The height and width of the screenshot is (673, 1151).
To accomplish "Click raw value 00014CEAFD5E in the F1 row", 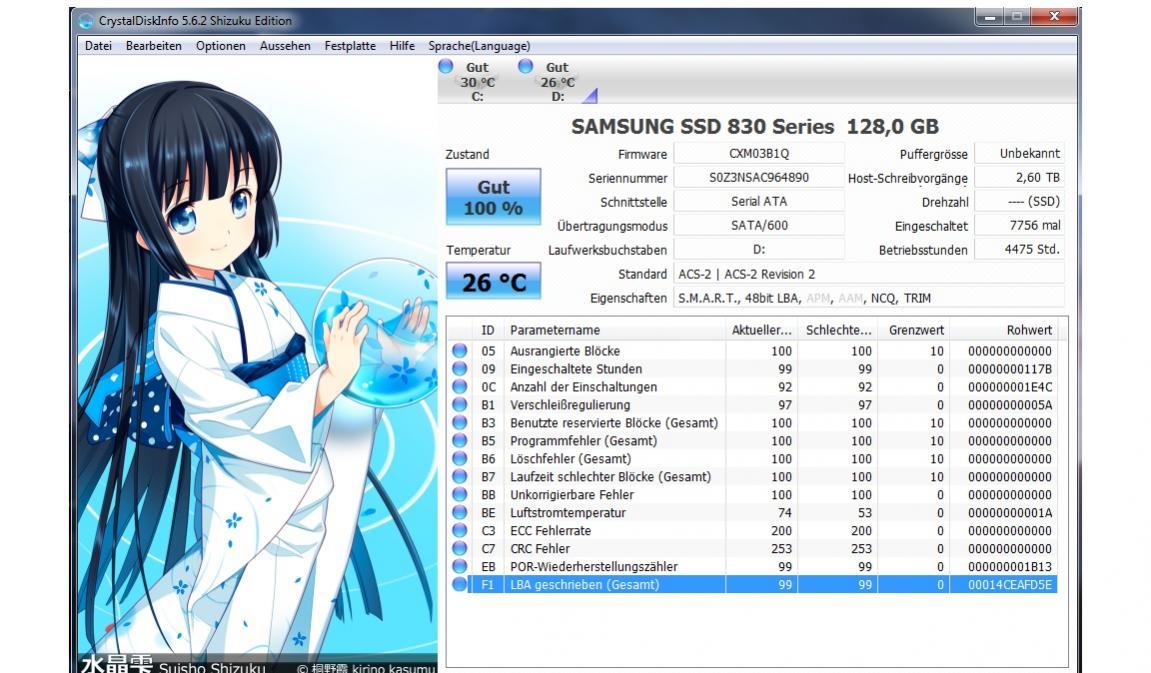I will [x=1010, y=584].
